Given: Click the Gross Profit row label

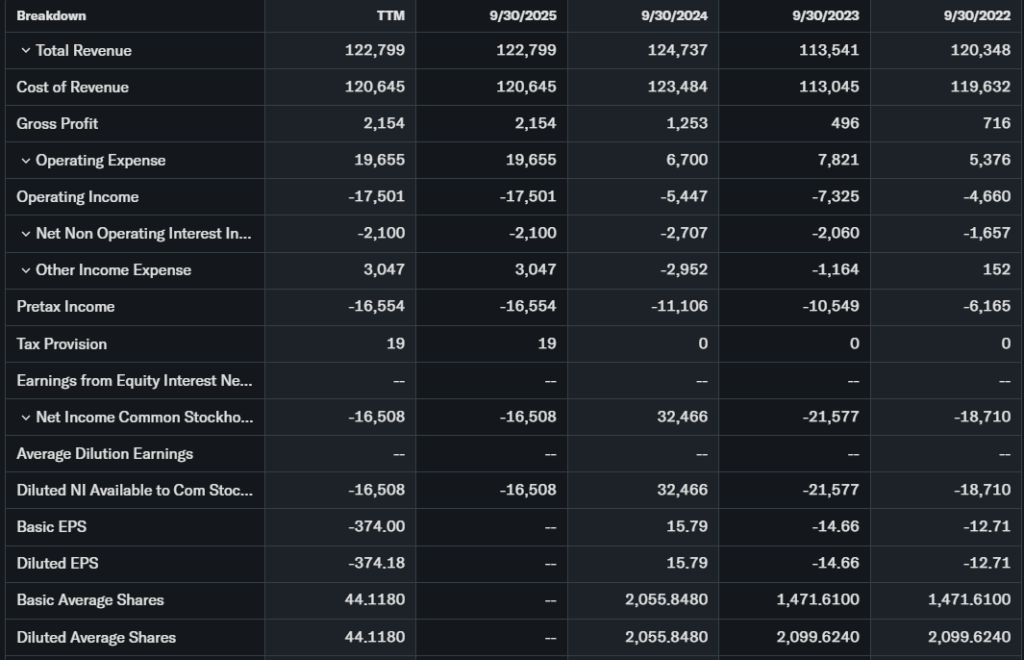Looking at the screenshot, I should (57, 124).
